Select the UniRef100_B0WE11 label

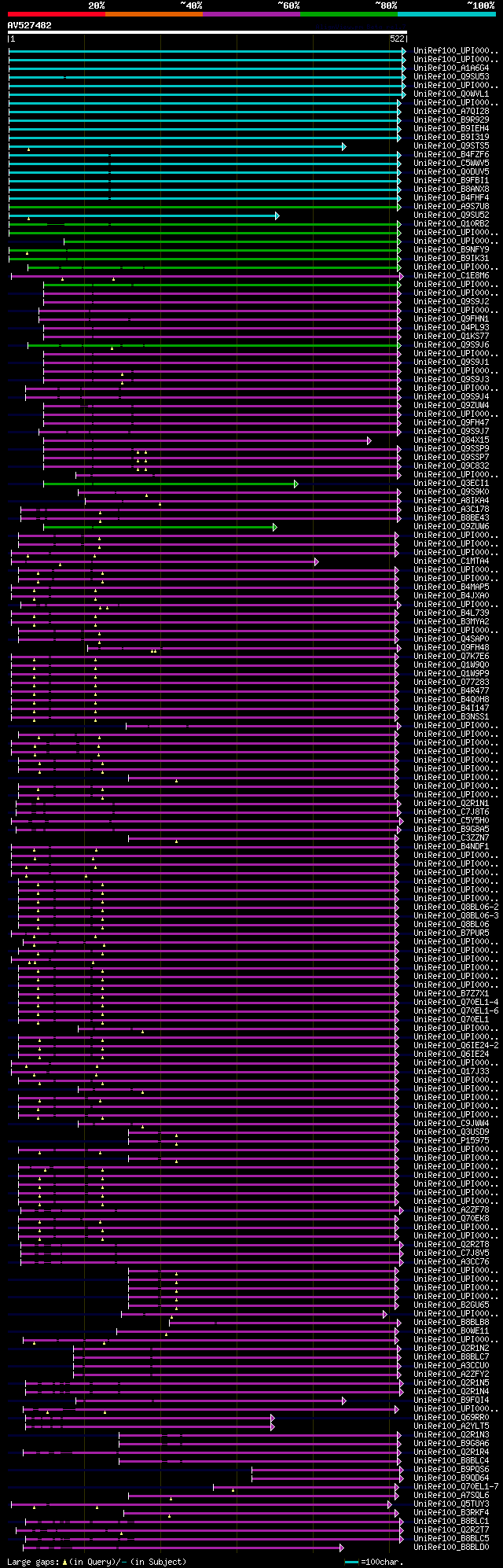coord(451,1331)
